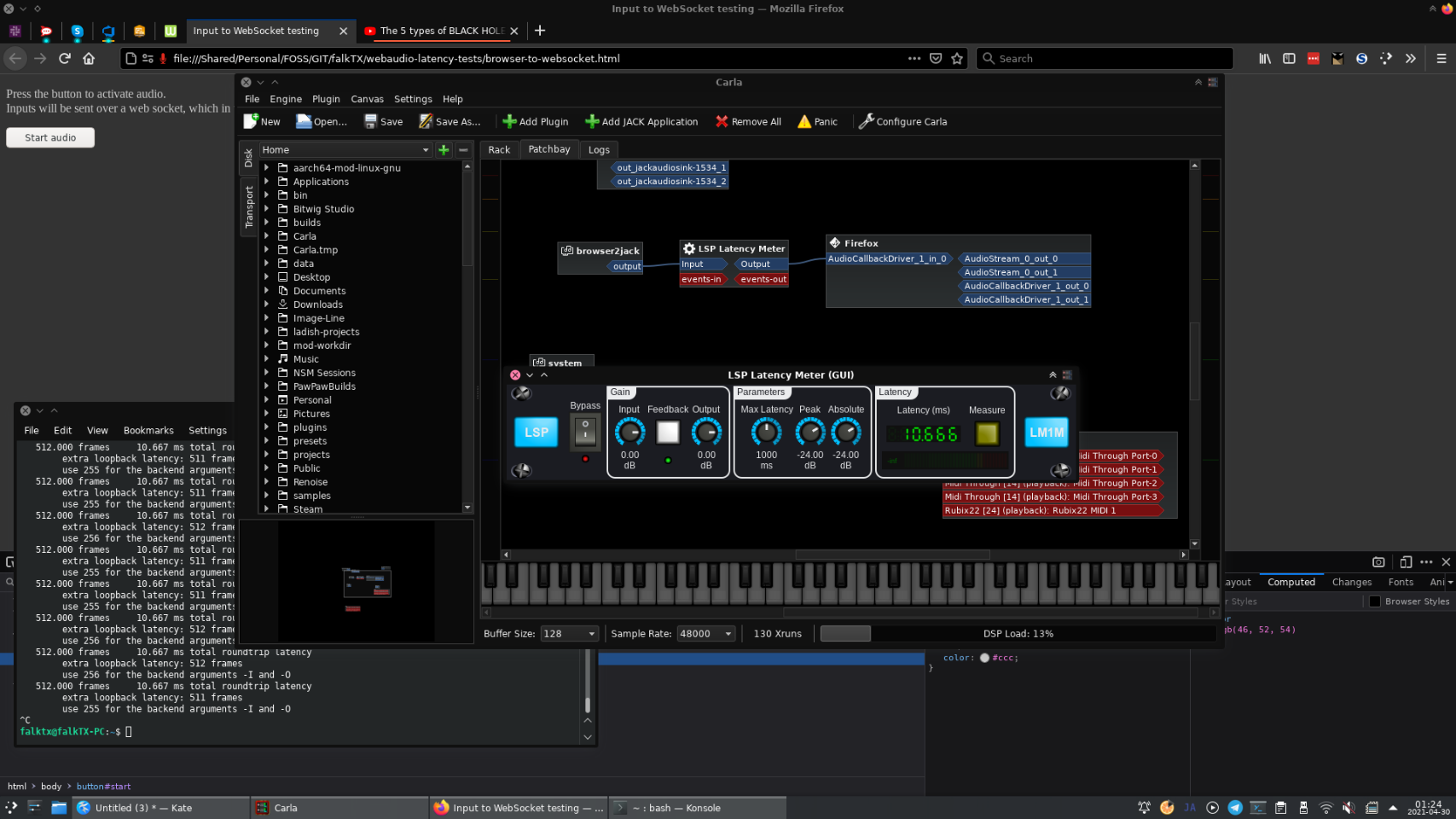This screenshot has width=1456, height=819.
Task: Open Kate from the taskbar
Action: click(159, 807)
